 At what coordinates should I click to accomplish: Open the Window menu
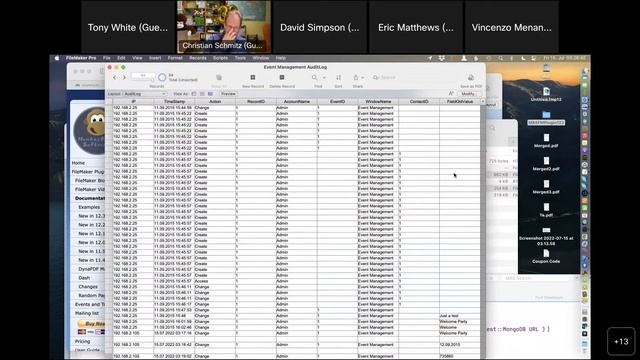click(x=261, y=58)
